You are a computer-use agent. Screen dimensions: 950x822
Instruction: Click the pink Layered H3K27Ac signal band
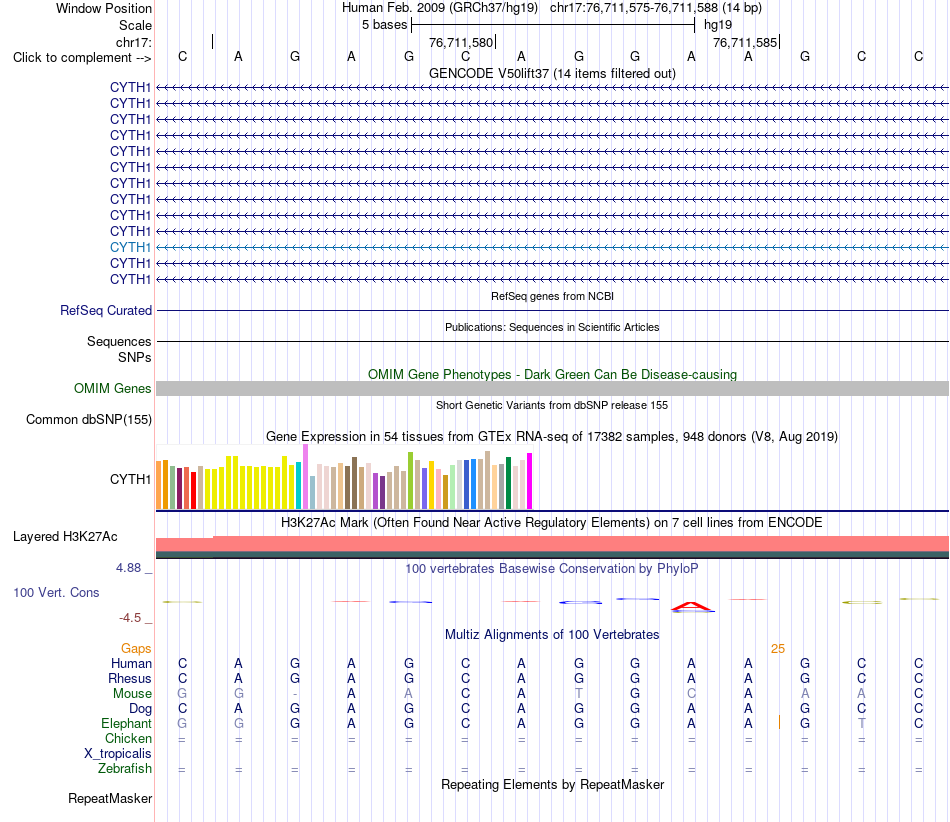pos(552,544)
